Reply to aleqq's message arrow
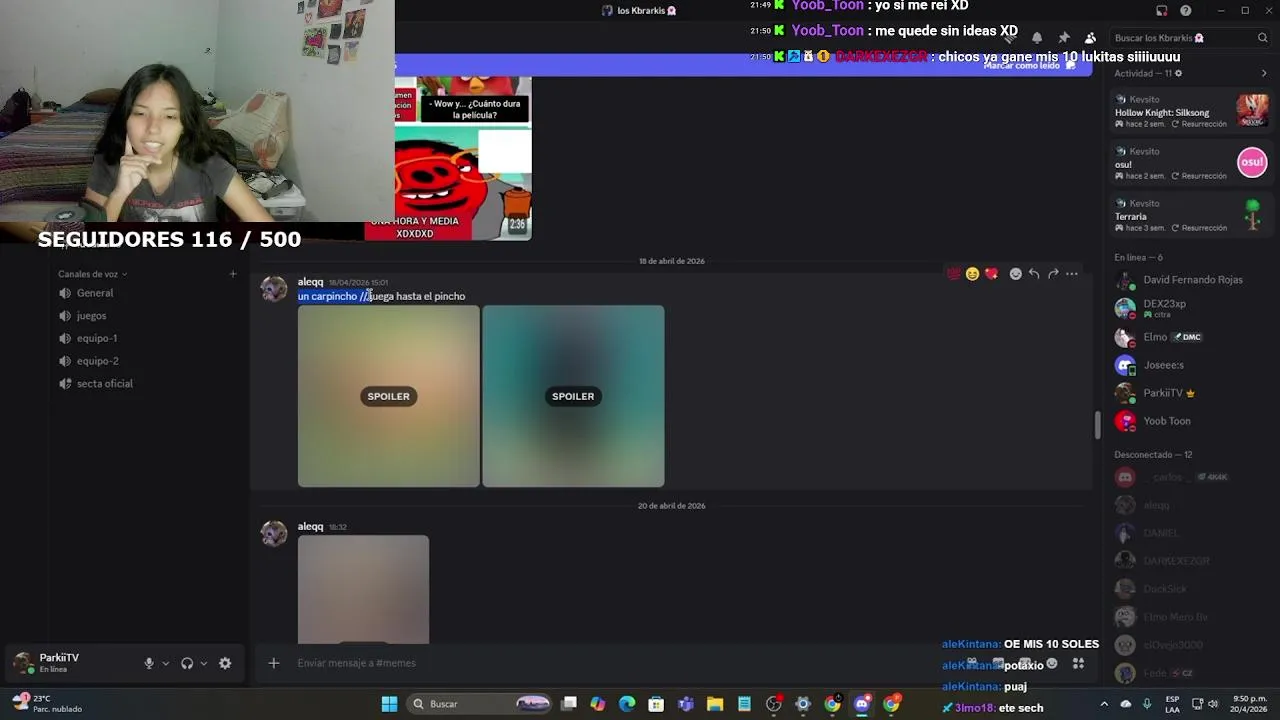Viewport: 1280px width, 720px height. click(1034, 274)
